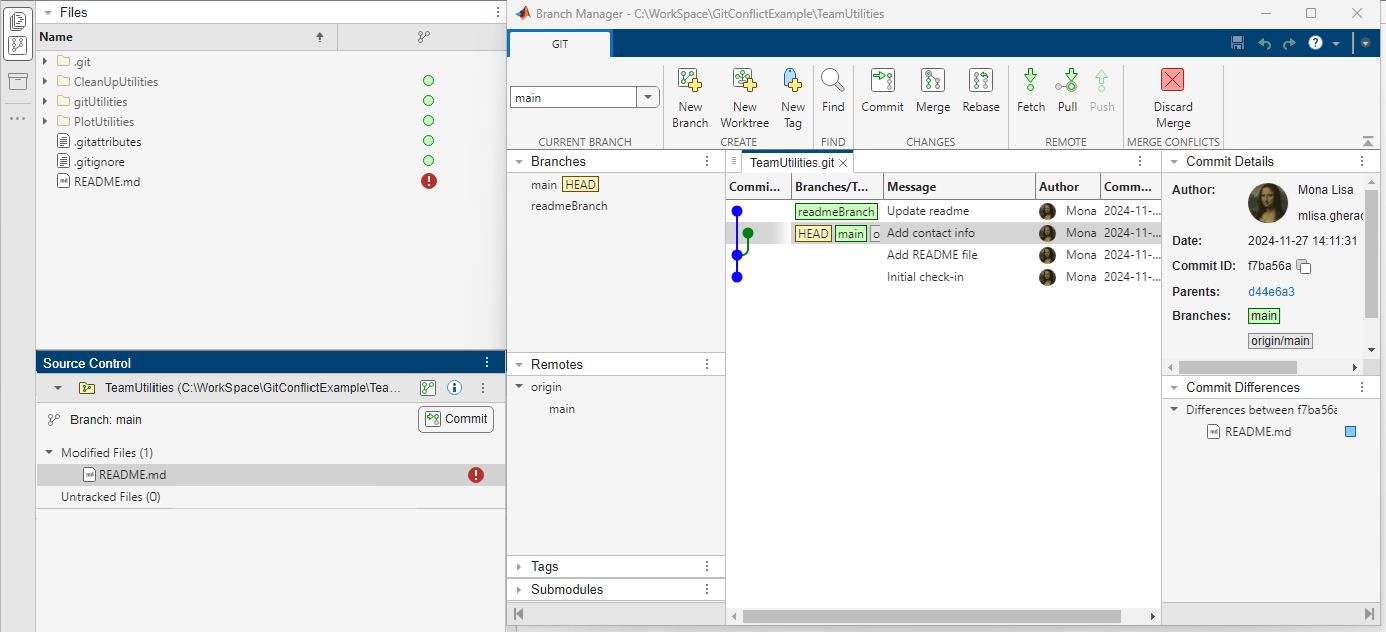Expand the CleanUpUtilities folder
The width and height of the screenshot is (1386, 632).
pos(45,82)
